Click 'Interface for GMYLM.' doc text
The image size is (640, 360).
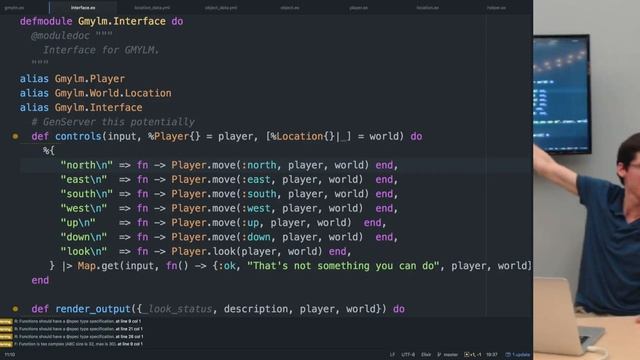(x=101, y=50)
